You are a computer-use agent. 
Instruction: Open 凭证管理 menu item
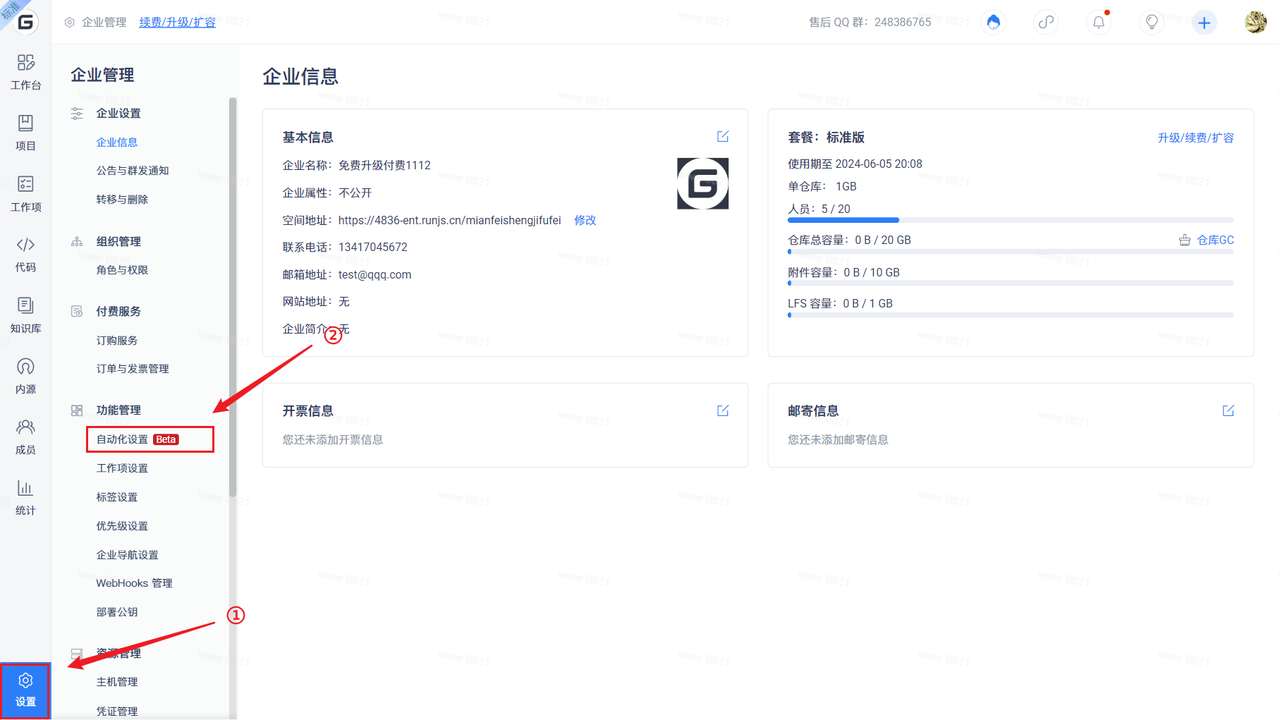pos(117,711)
